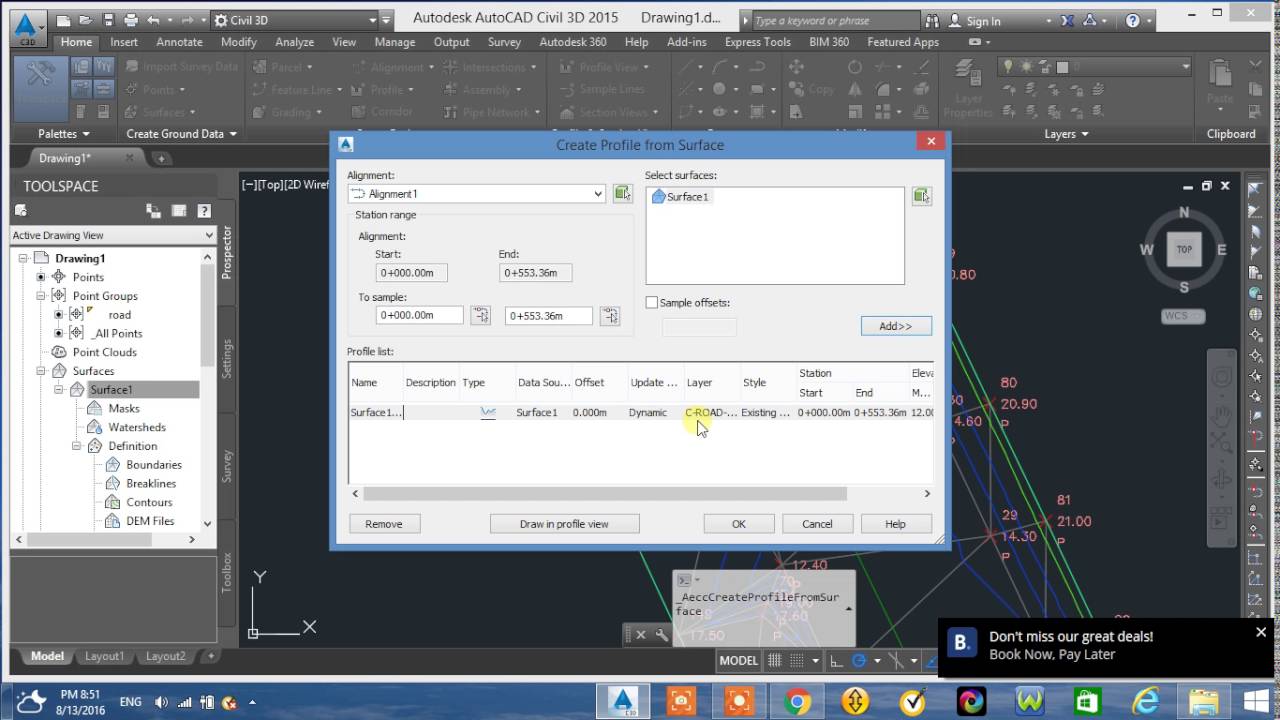Click the profile type icon in Surface1 row
1280x720 pixels.
[488, 412]
